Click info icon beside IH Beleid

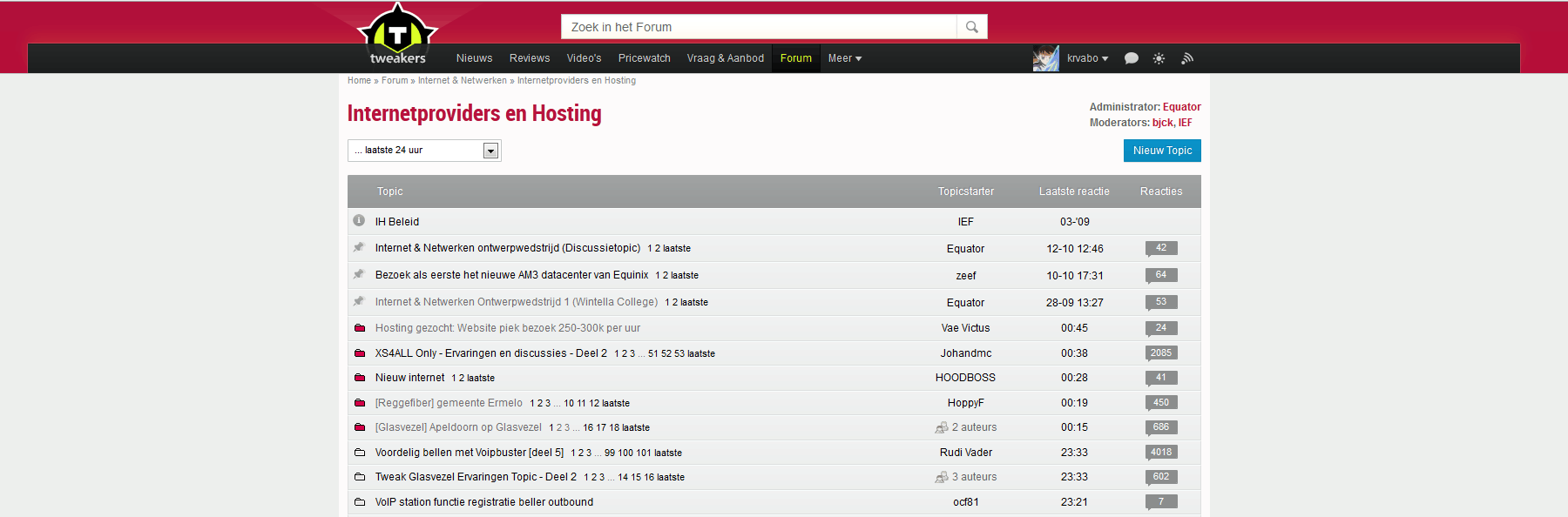359,221
